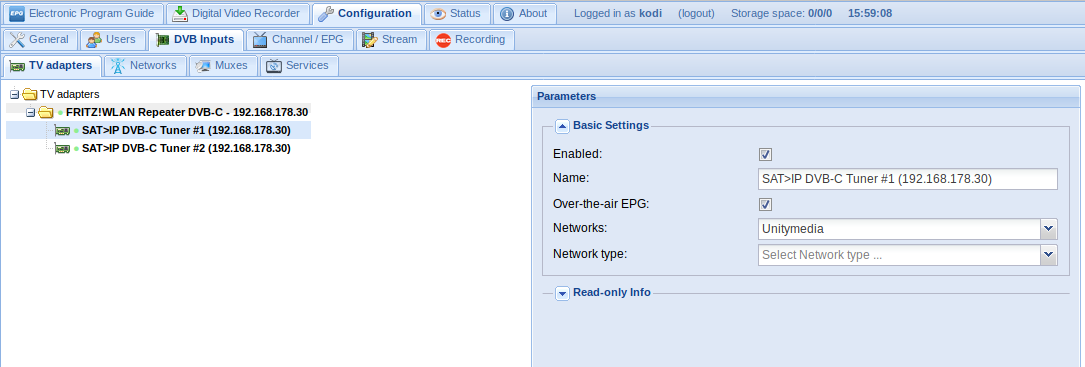Viewport: 1085px width, 367px height.
Task: Click the wrench icon on Configuration
Action: tap(325, 13)
